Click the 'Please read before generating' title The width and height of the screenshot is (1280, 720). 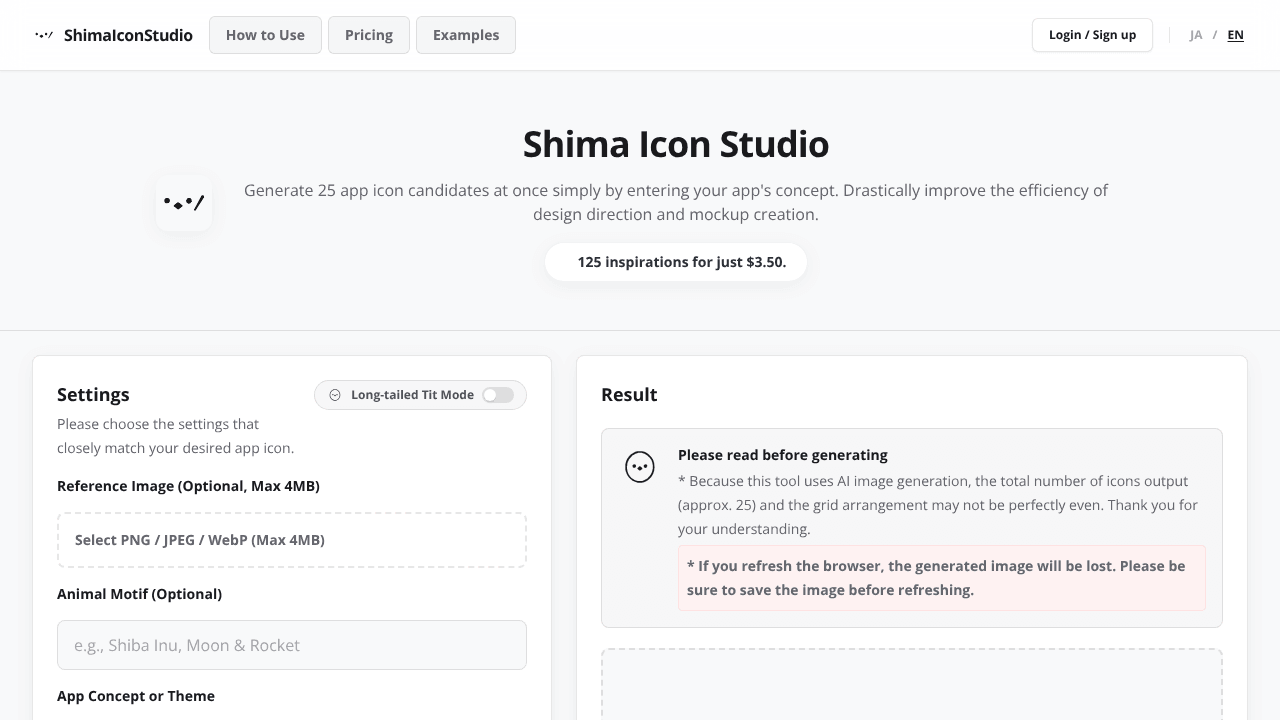pos(783,455)
